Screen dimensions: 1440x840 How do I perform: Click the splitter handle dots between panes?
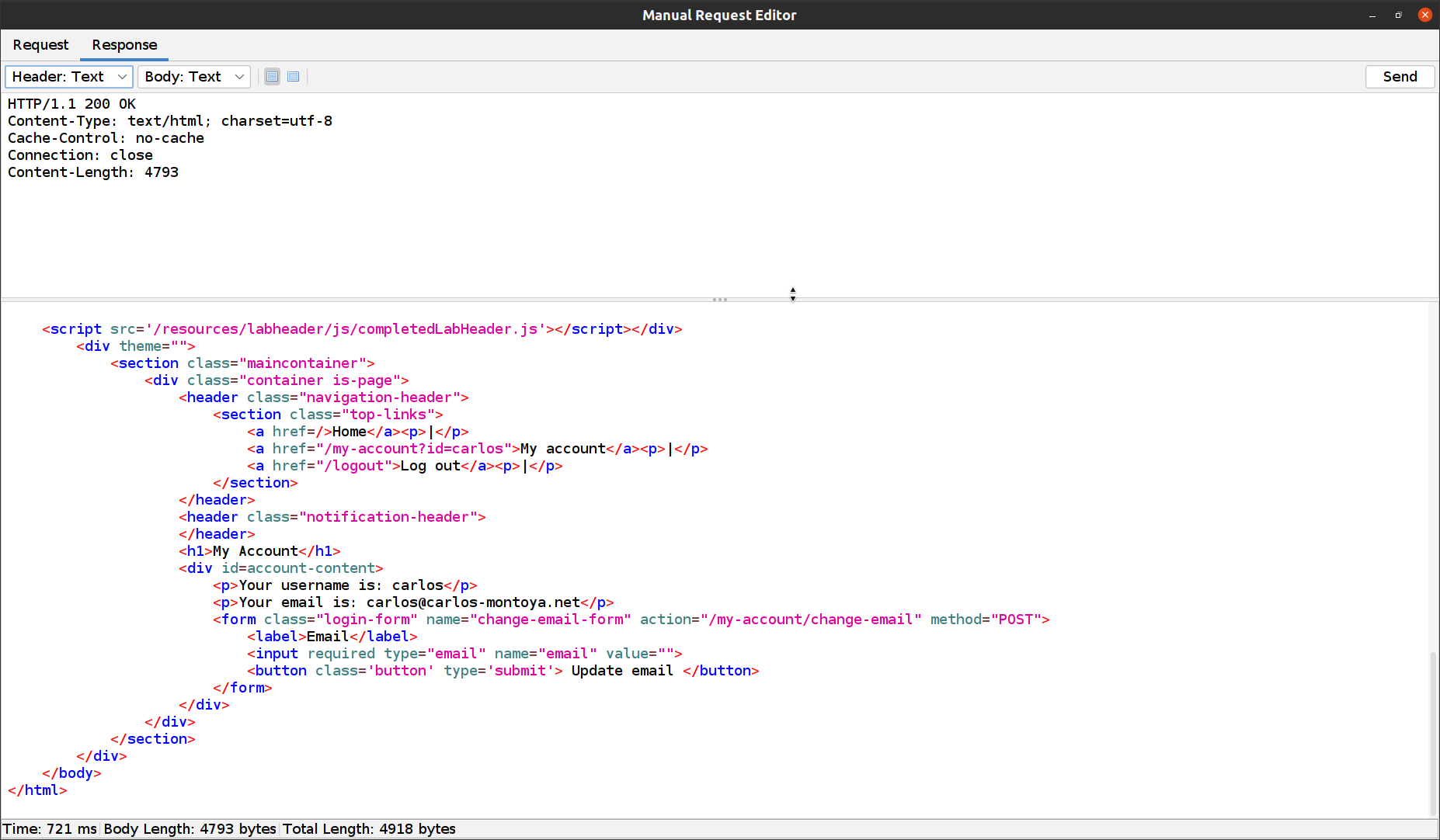(x=719, y=300)
